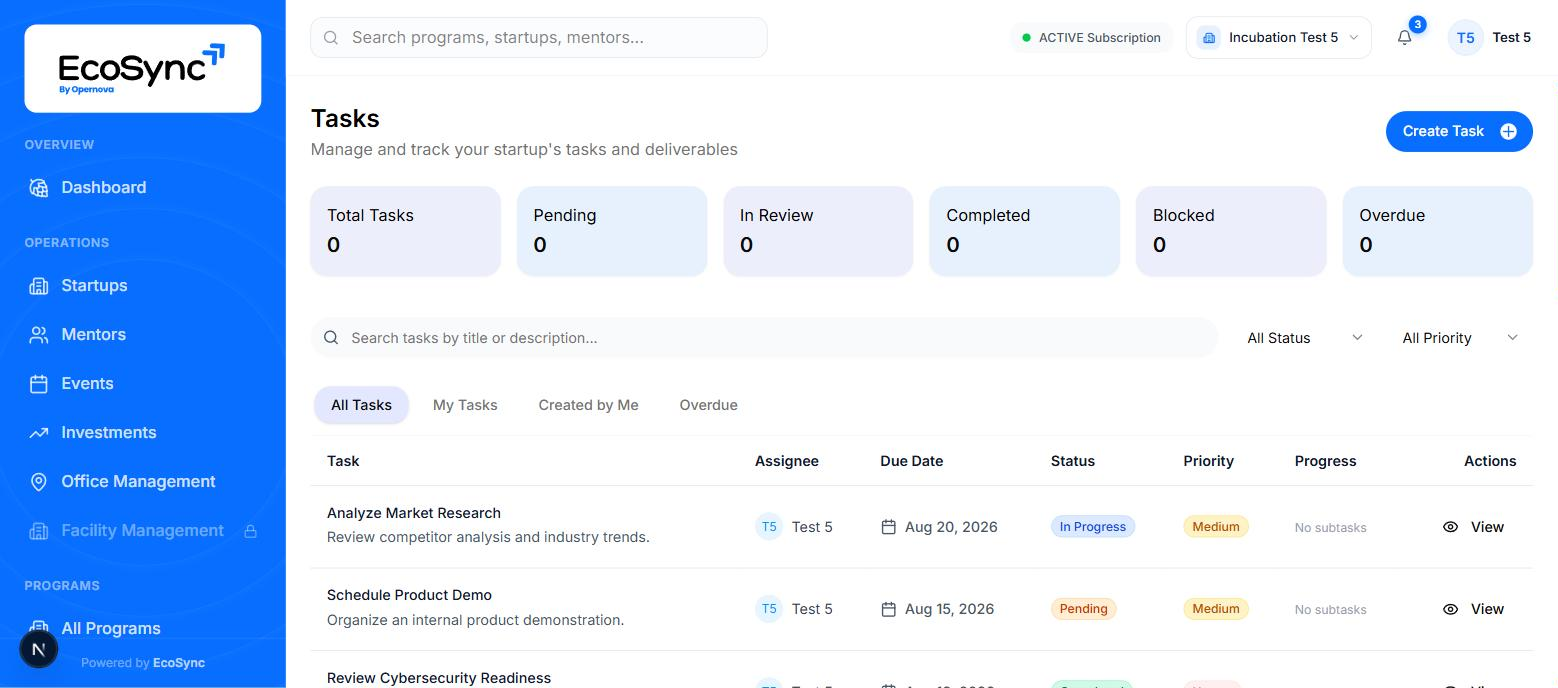Select the Overdue tab
The width and height of the screenshot is (1558, 688).
(x=708, y=405)
